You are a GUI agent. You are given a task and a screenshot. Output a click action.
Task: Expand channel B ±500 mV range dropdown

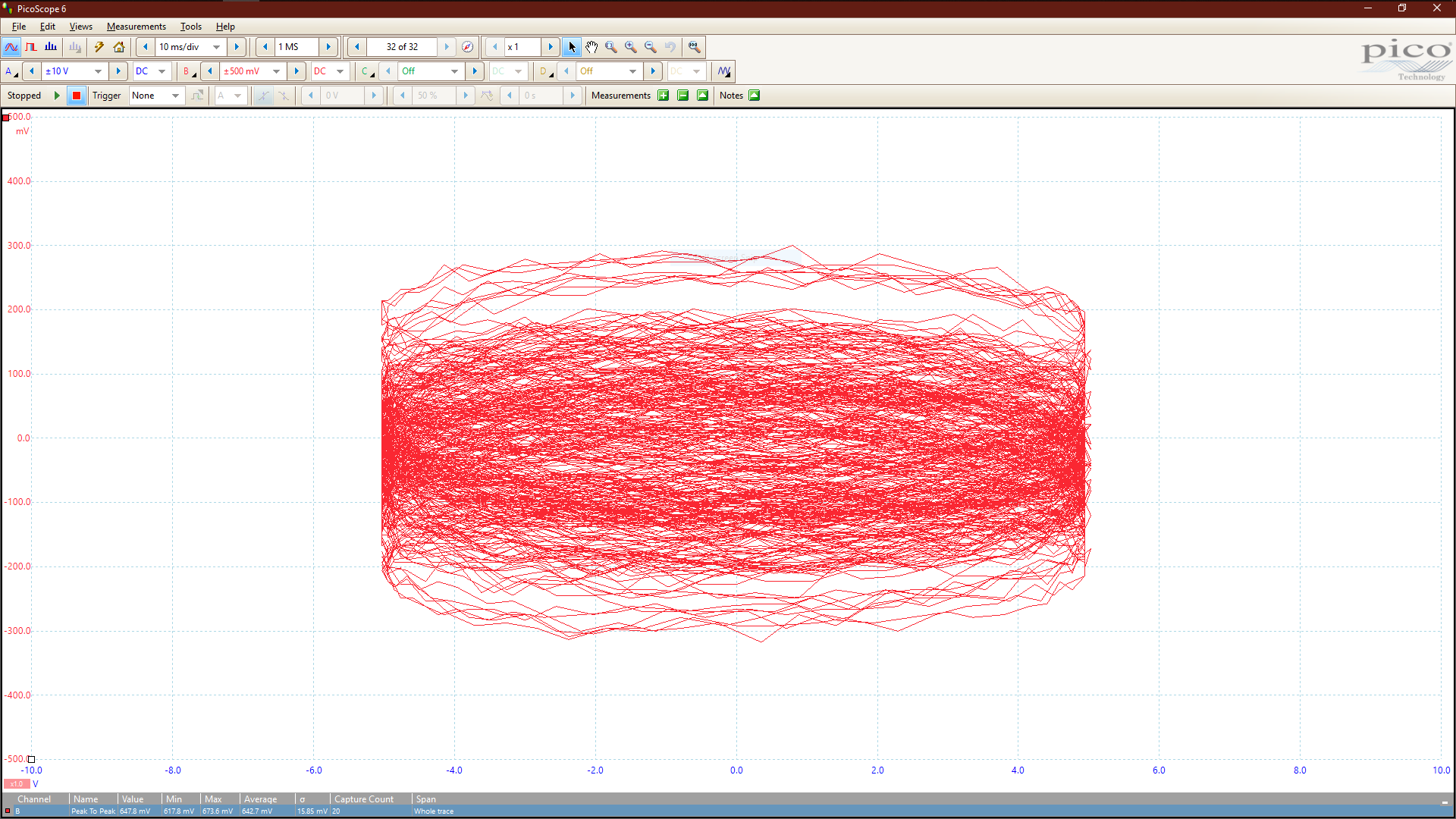click(277, 71)
